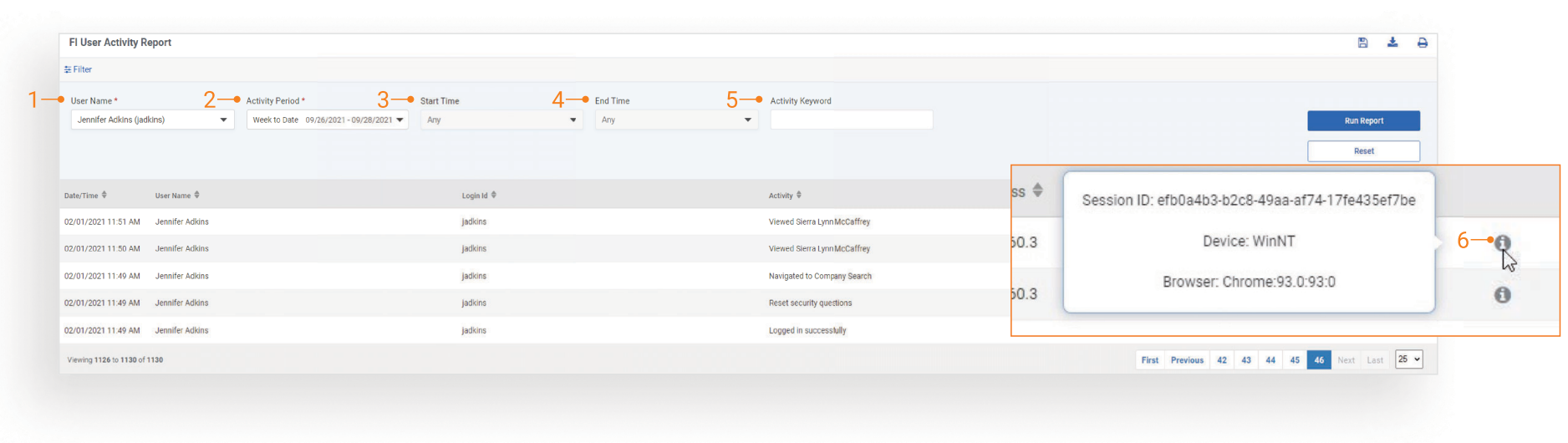This screenshot has width=1568, height=443.
Task: Sort by Date/Time column arrows
Action: click(104, 195)
